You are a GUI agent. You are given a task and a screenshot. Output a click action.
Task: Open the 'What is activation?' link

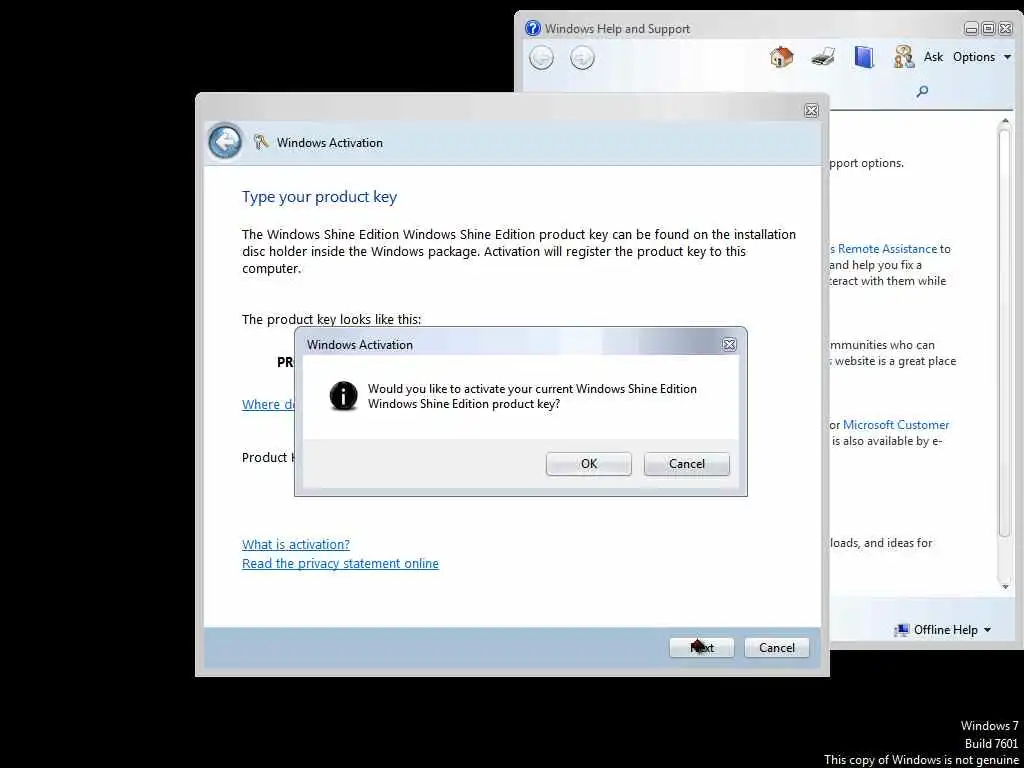pyautogui.click(x=296, y=544)
